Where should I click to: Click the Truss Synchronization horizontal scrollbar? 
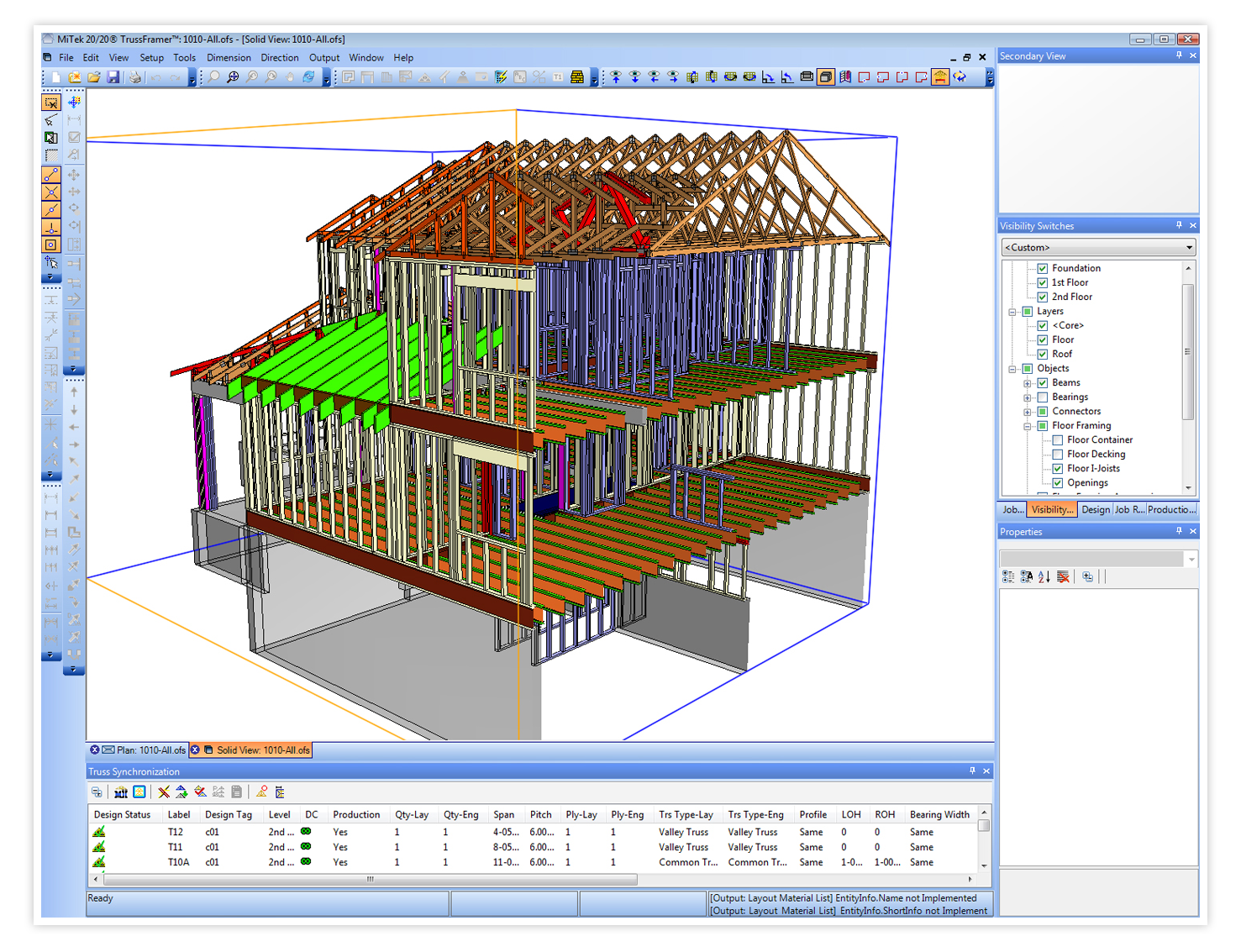pos(370,880)
